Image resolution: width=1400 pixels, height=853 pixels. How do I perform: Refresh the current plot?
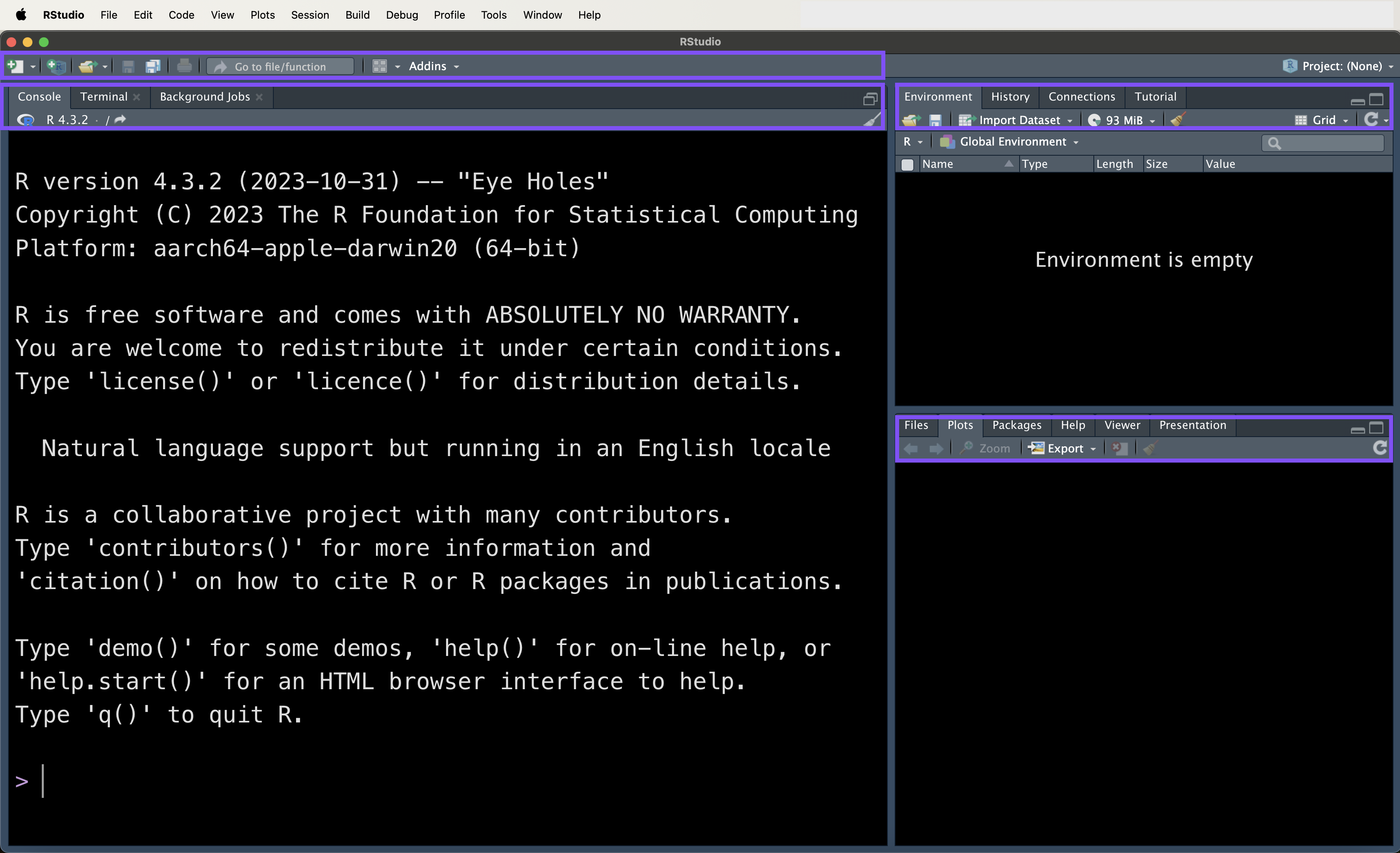(x=1380, y=448)
